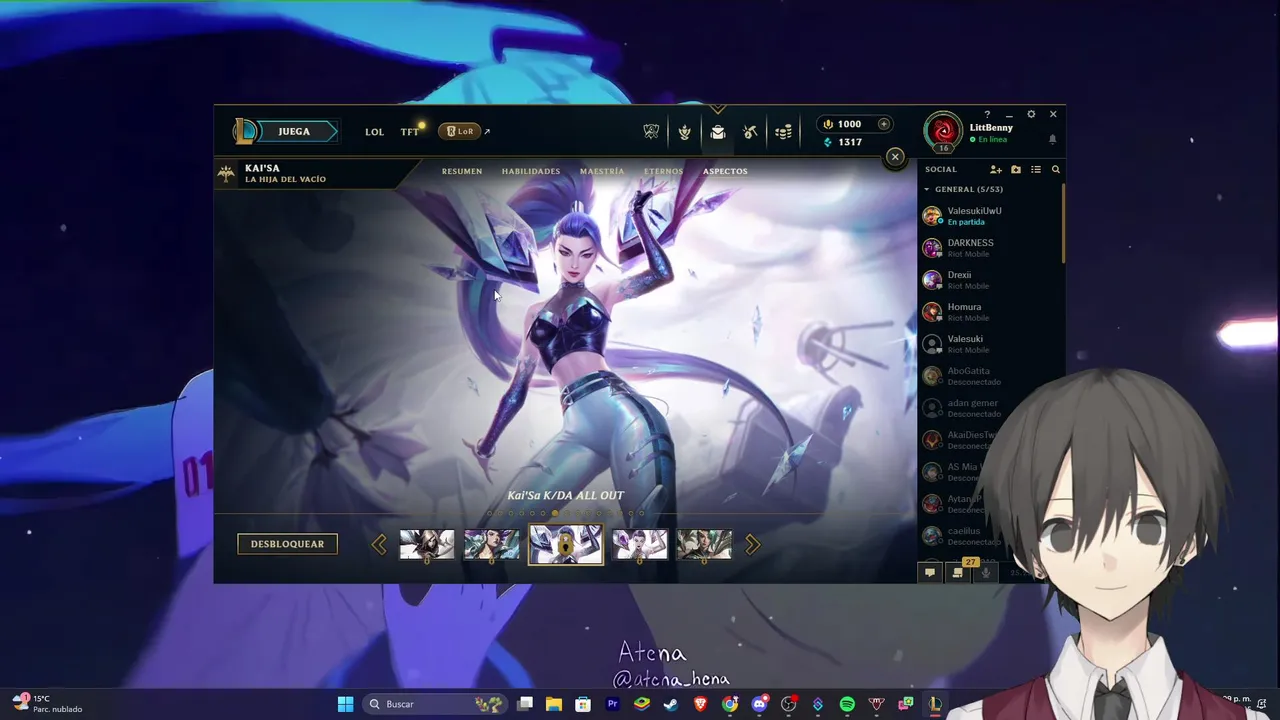Launch the LoR external link button
1280x720 pixels.
point(460,131)
